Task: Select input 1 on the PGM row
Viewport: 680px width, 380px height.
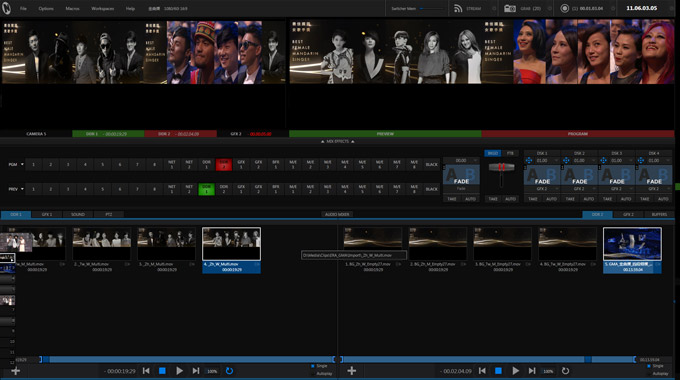Action: click(x=33, y=164)
